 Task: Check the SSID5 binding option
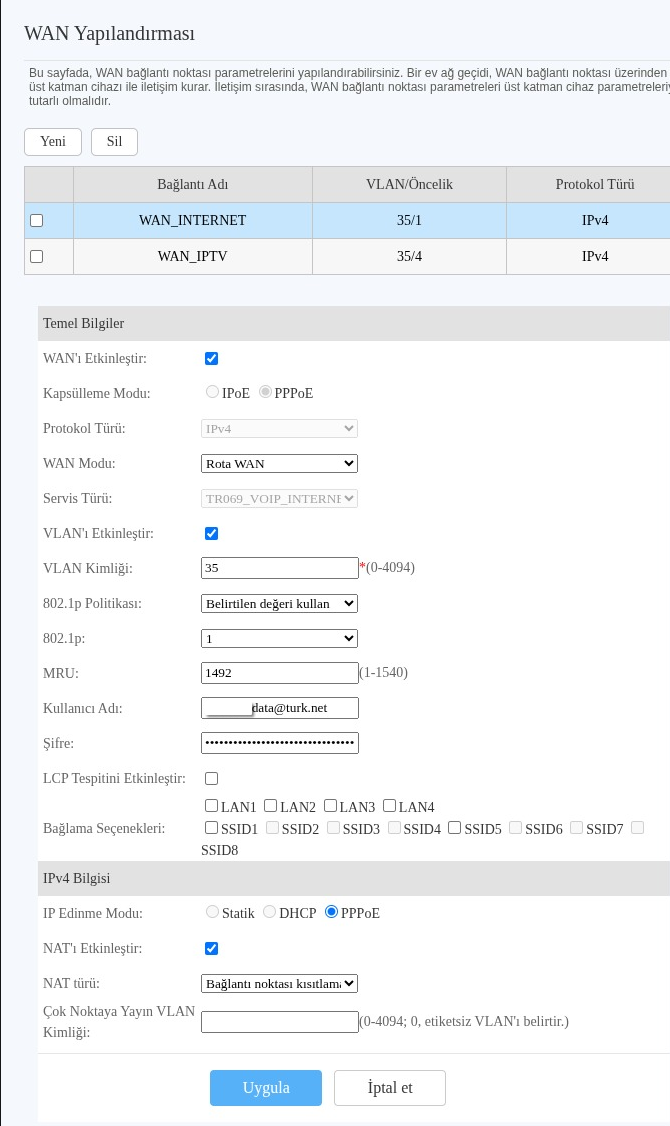[x=455, y=827]
